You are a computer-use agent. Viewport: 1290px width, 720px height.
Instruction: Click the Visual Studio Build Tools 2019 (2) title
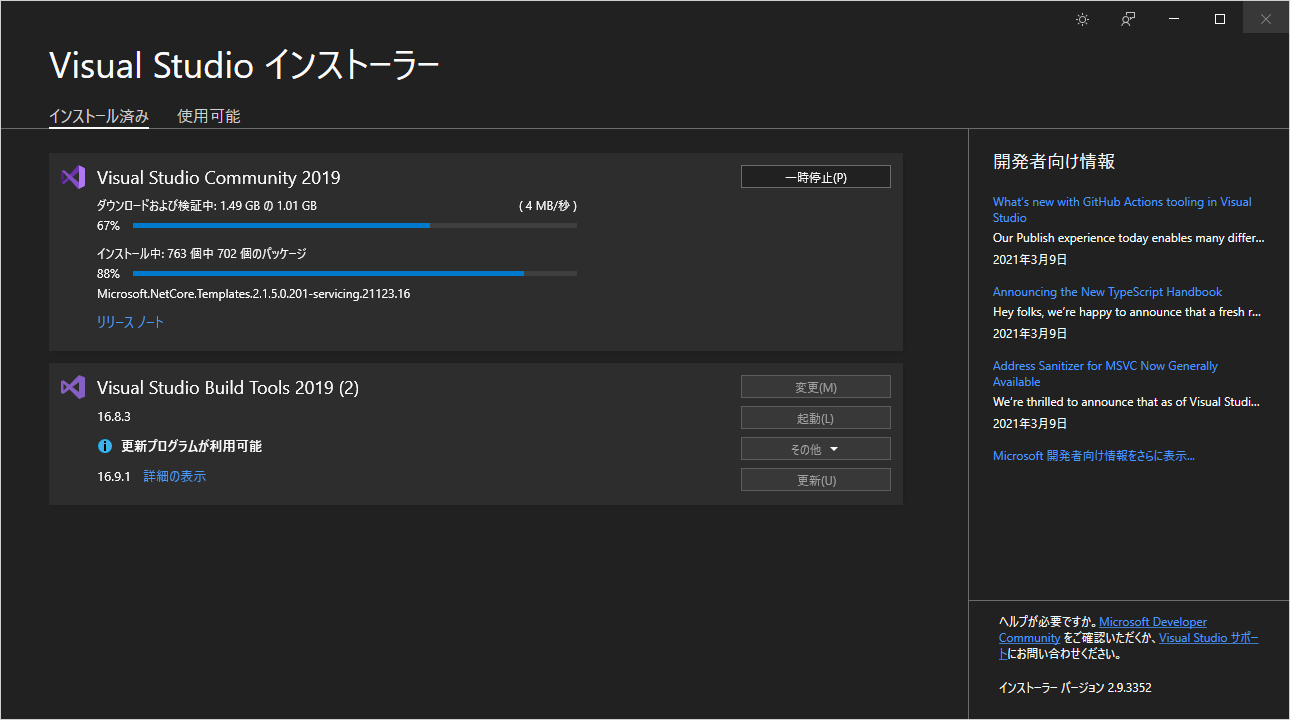pos(228,388)
